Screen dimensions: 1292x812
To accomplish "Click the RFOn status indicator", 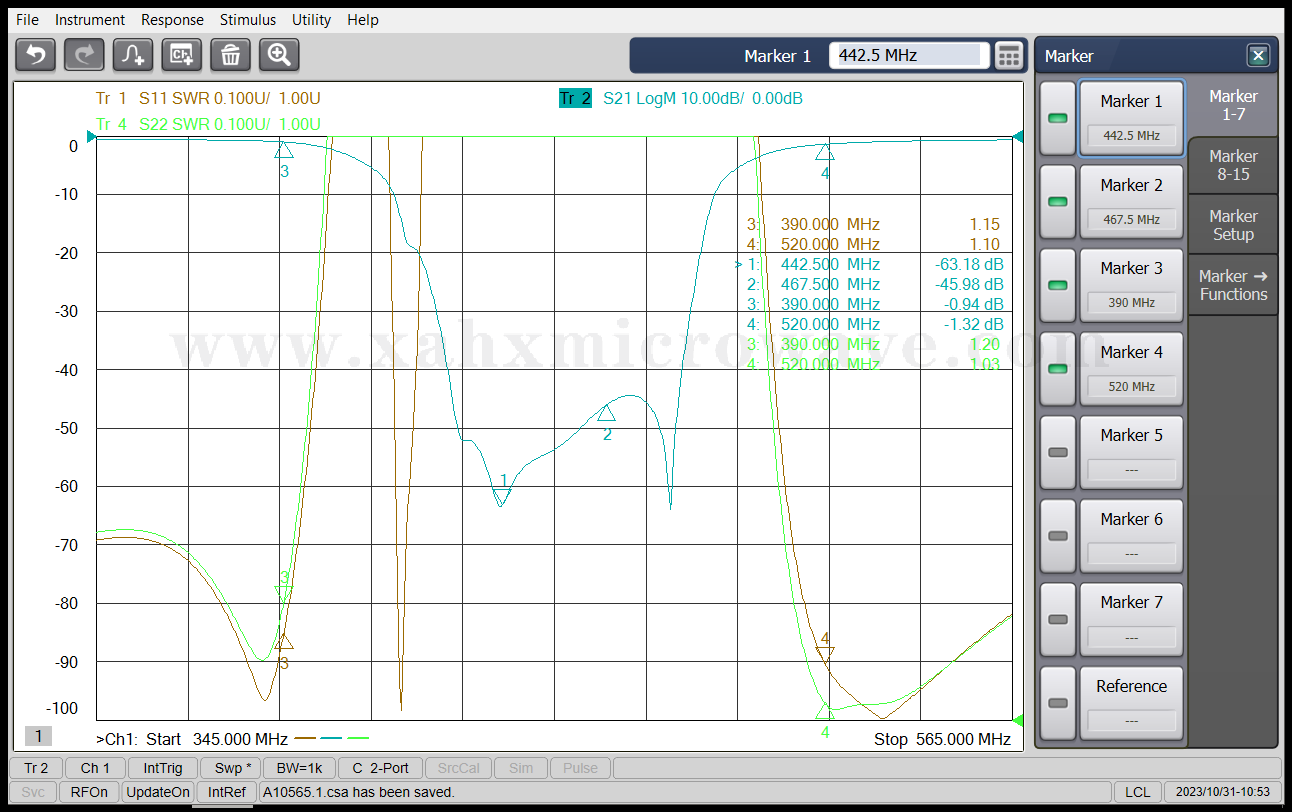I will pos(90,792).
